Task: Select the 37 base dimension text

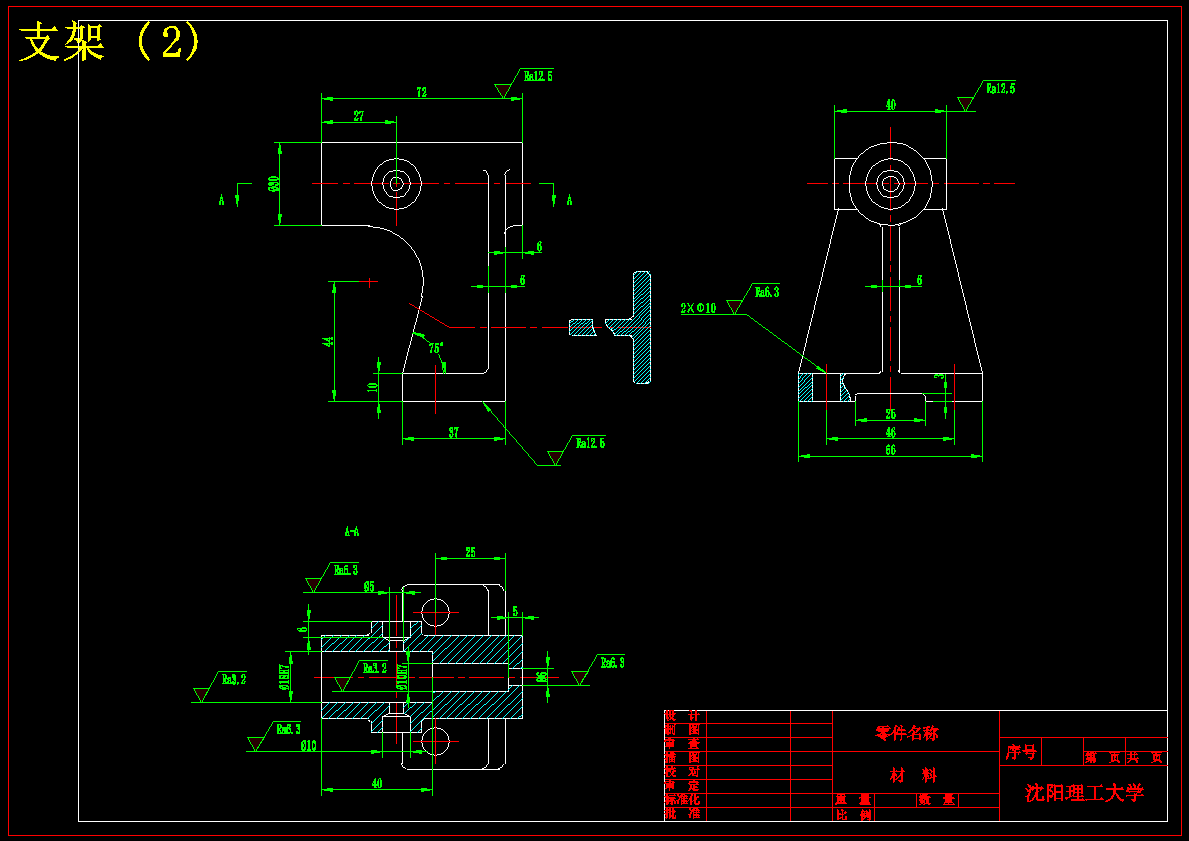Action: (453, 433)
